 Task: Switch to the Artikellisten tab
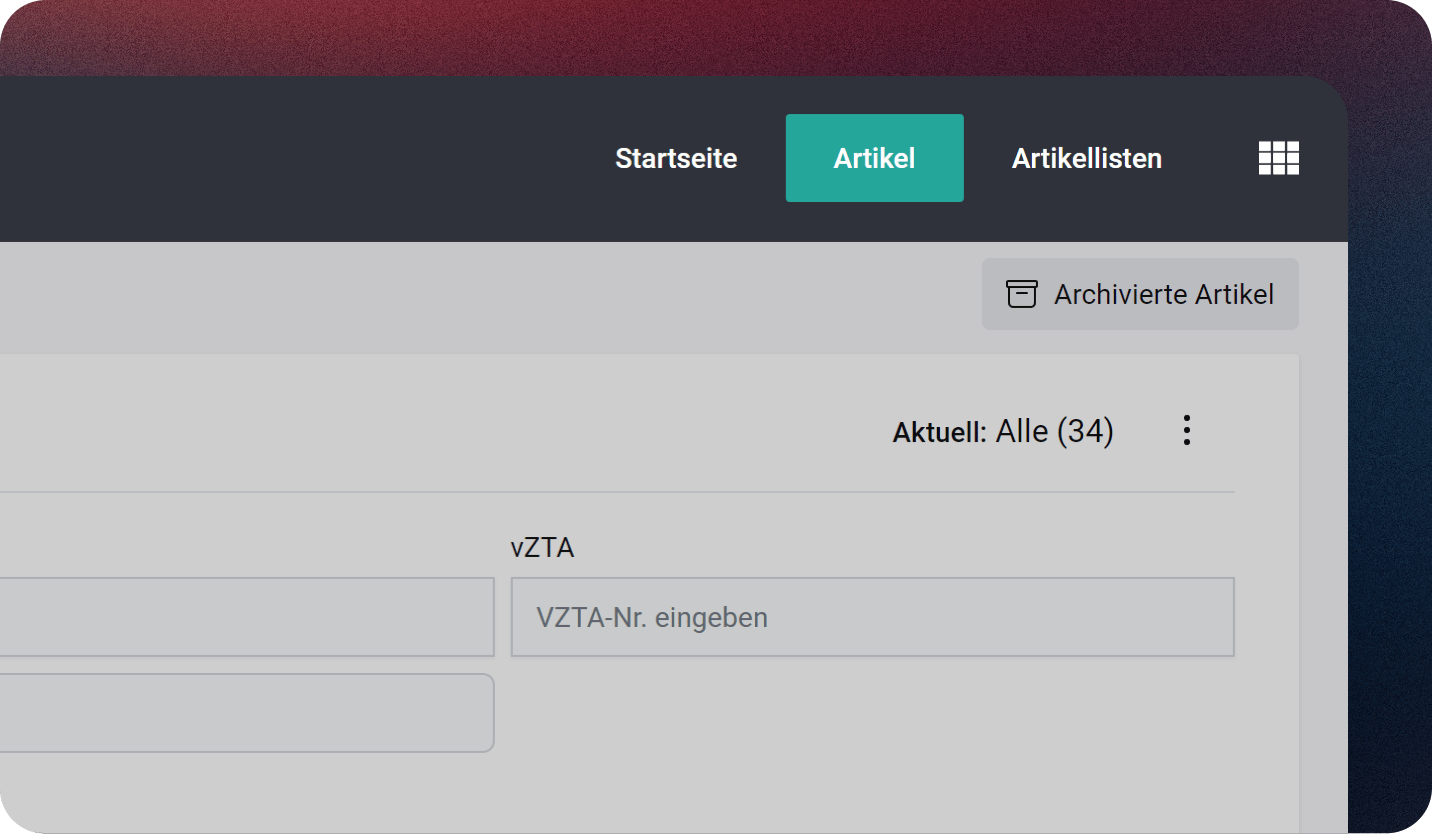(1086, 158)
